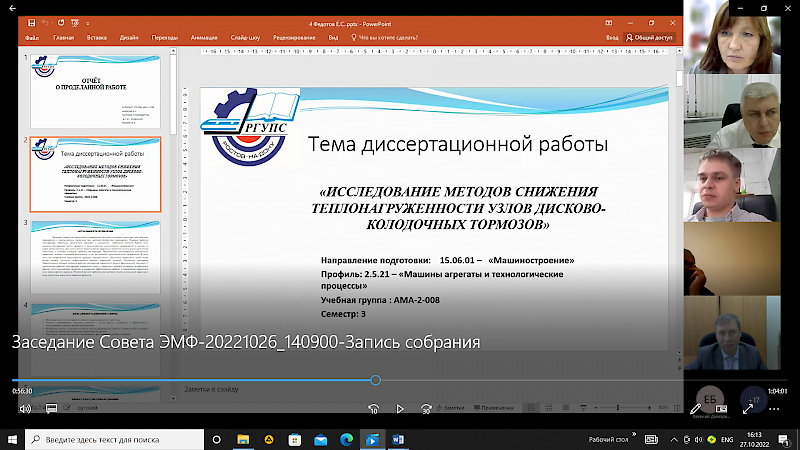800x450 pixels.
Task: Open Microsoft Edge from the taskbar
Action: (x=346, y=439)
